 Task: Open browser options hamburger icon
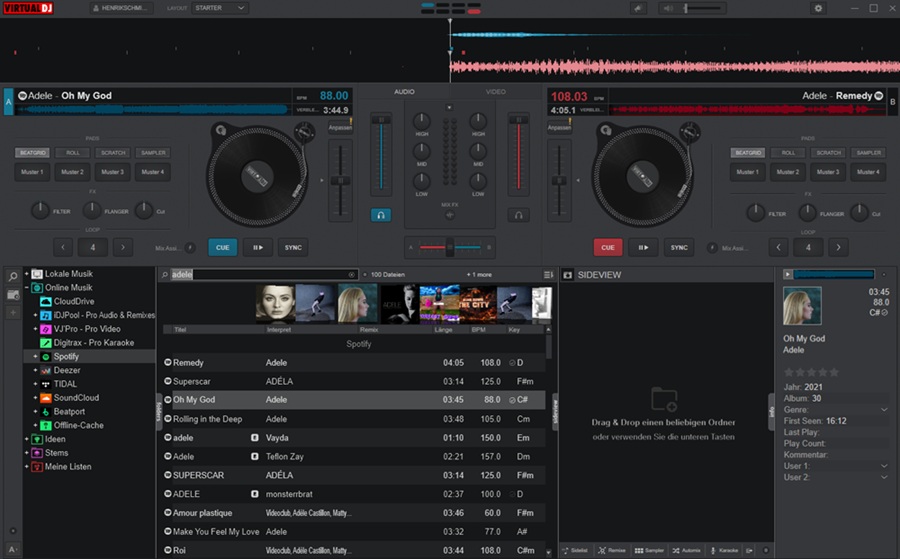point(548,275)
